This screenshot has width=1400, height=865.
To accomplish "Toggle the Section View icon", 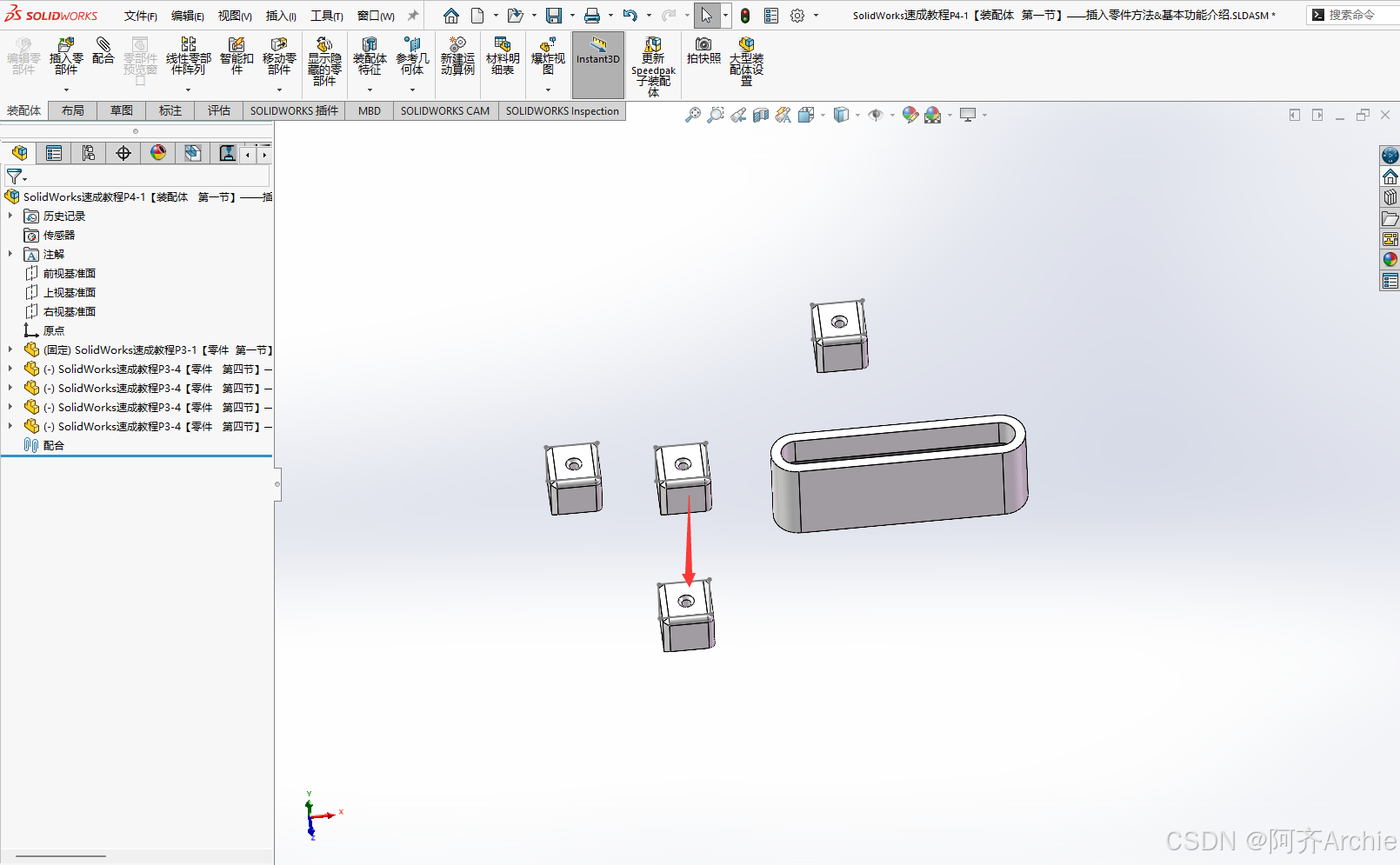I will tap(761, 115).
